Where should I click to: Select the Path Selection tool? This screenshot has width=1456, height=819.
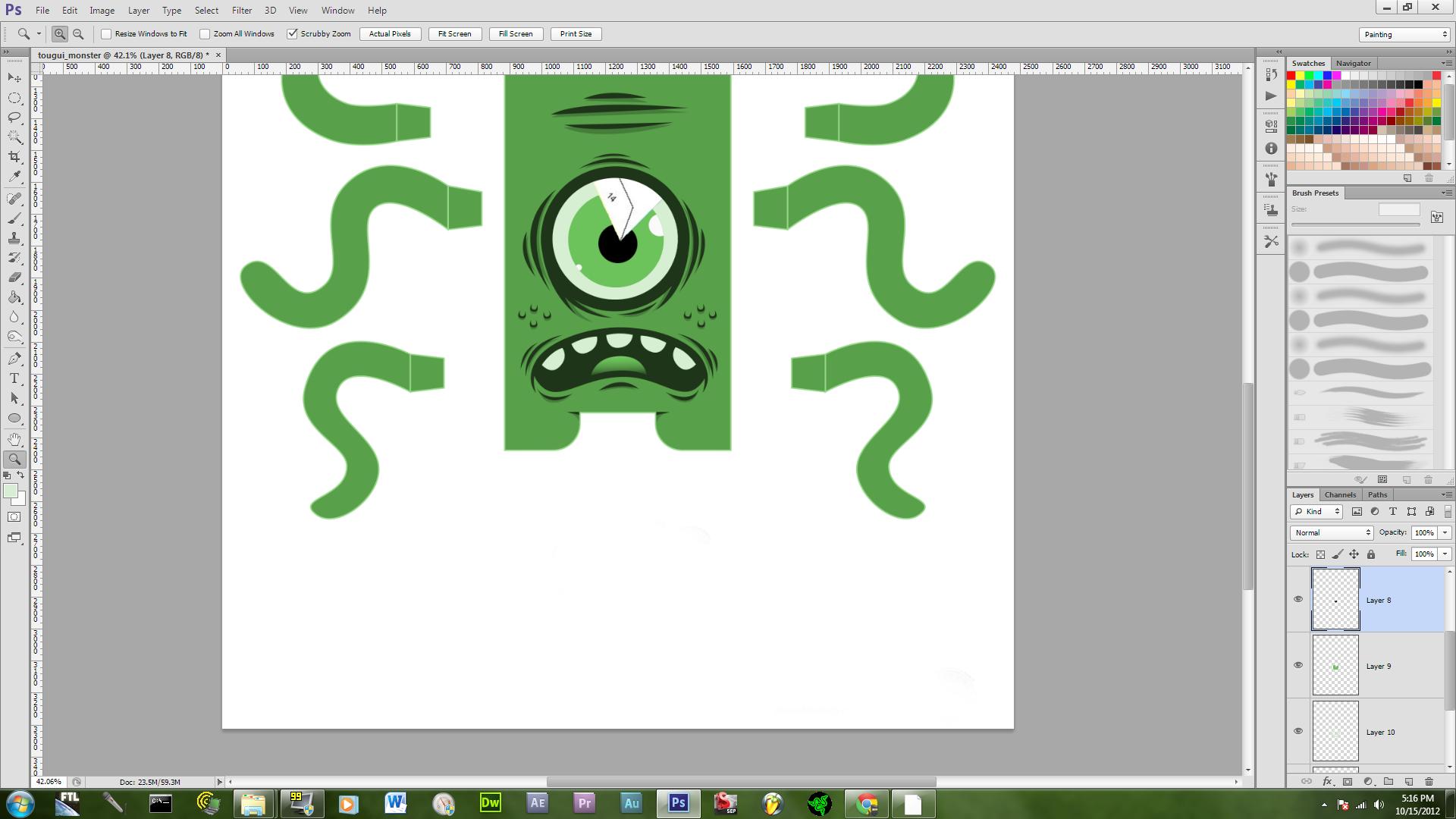pyautogui.click(x=14, y=398)
